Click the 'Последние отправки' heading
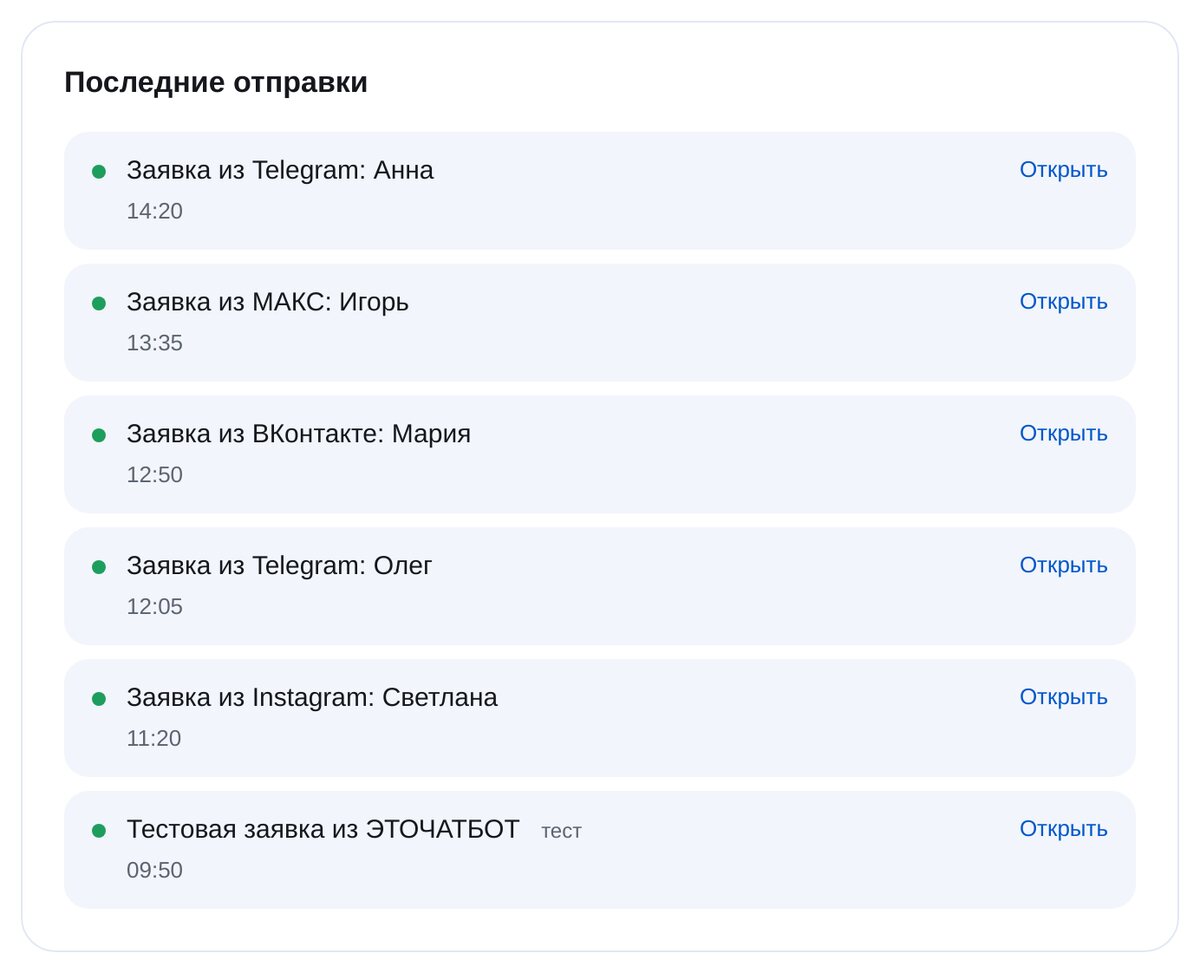This screenshot has height=973, width=1200. click(216, 84)
